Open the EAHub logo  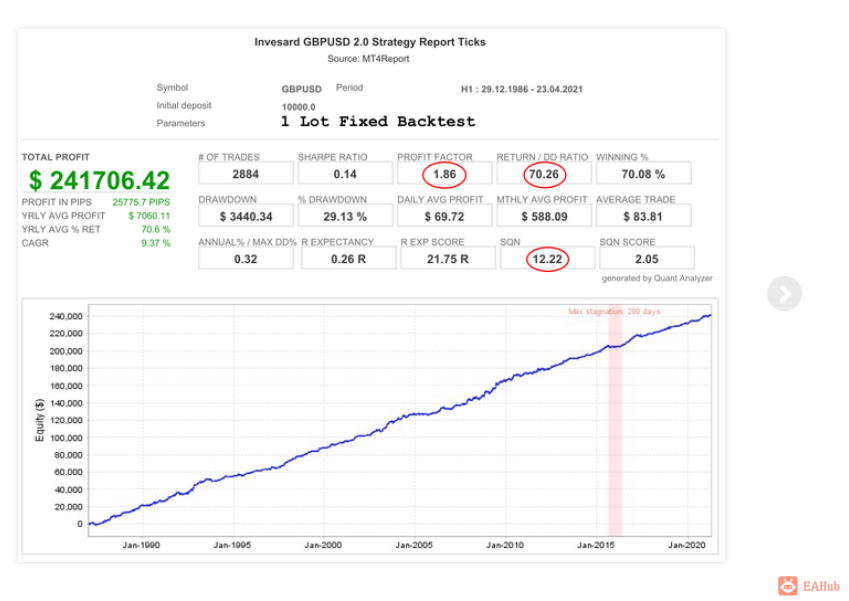coord(809,586)
